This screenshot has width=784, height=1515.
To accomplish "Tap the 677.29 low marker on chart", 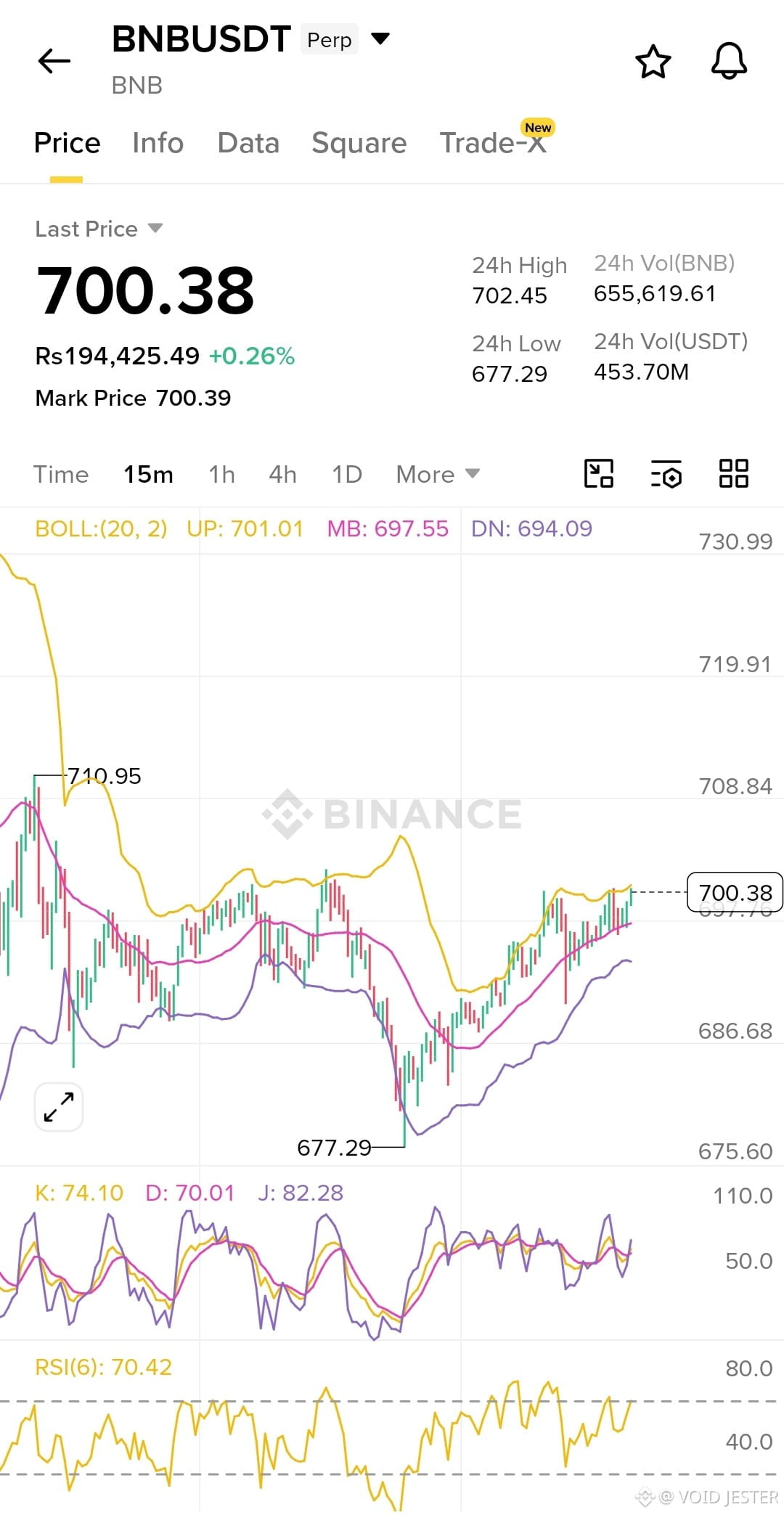I will pos(334,1148).
